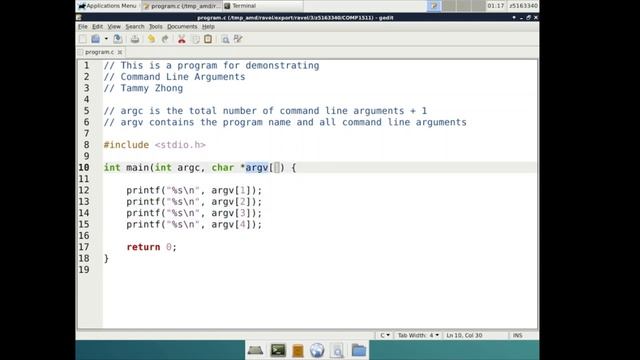Open the blue home folder dock icon

point(359,350)
